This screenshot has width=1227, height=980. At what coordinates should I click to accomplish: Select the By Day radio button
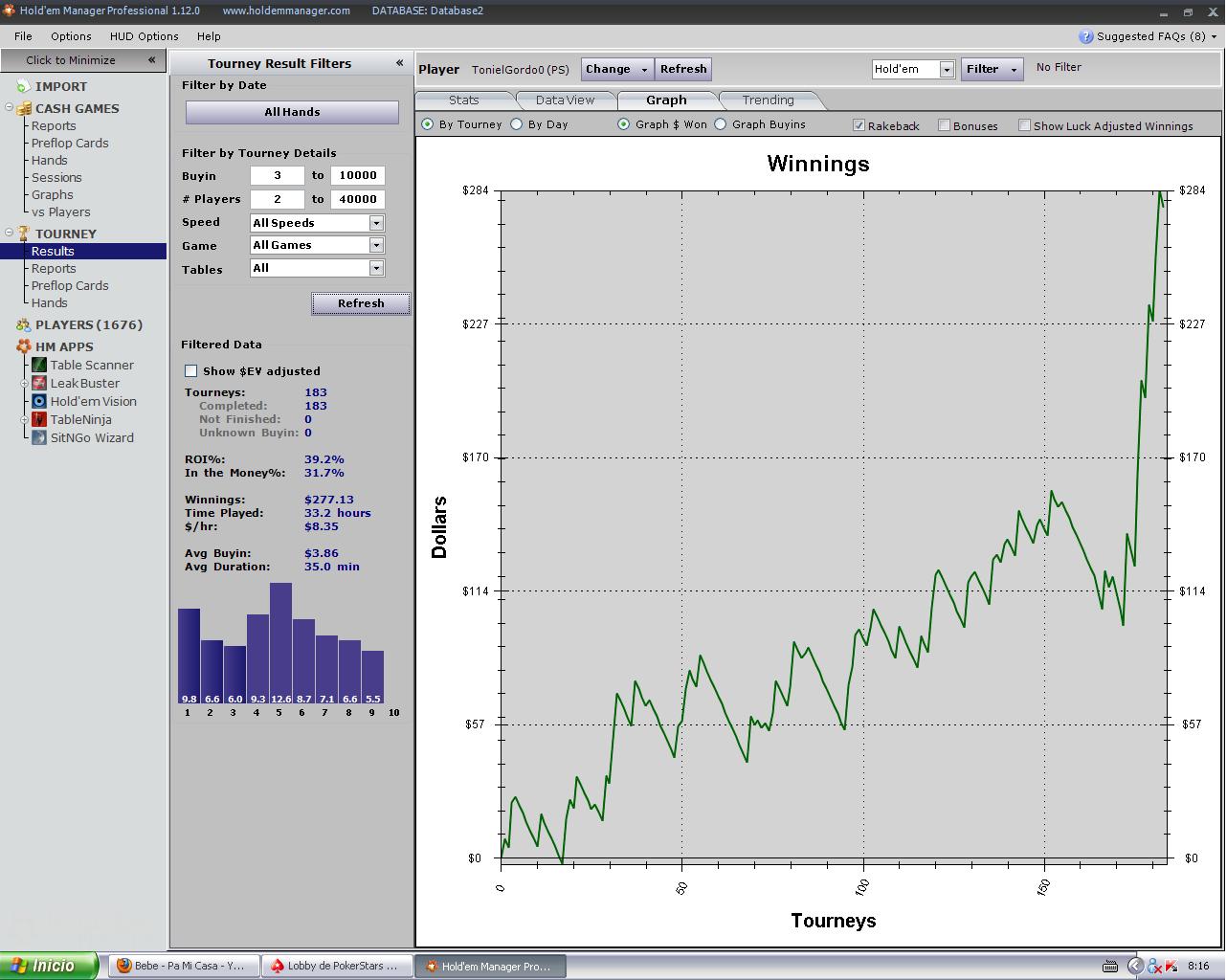(x=517, y=124)
